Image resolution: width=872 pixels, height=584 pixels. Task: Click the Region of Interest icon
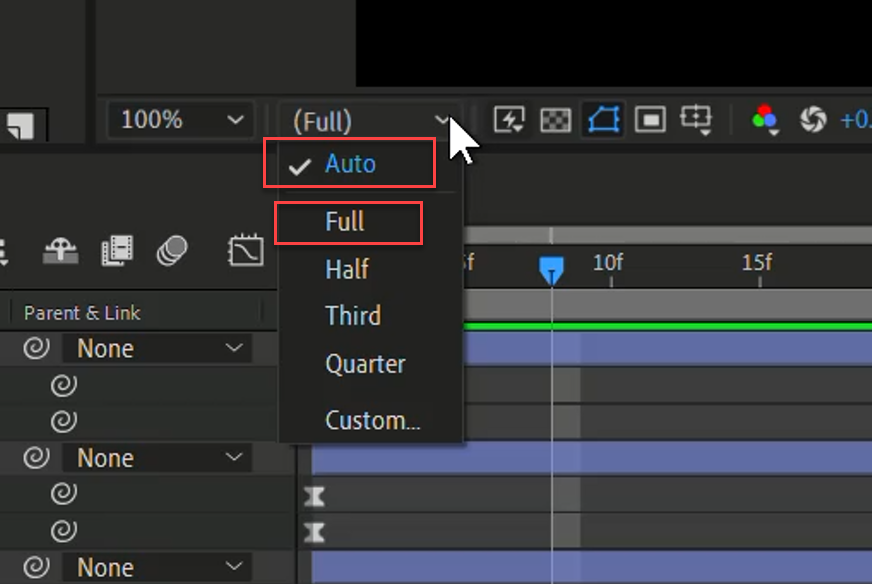(x=650, y=121)
